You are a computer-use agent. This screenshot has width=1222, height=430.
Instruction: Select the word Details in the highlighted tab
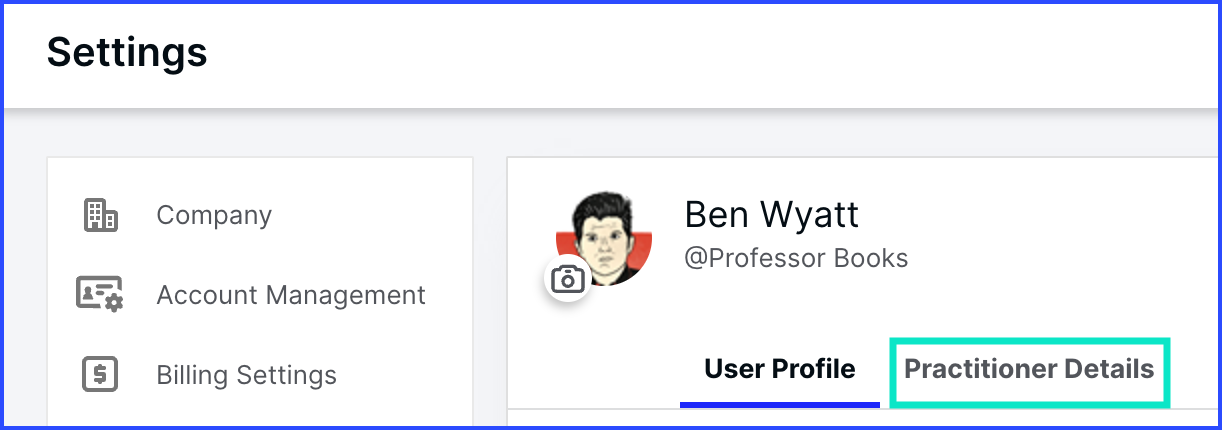(1109, 369)
